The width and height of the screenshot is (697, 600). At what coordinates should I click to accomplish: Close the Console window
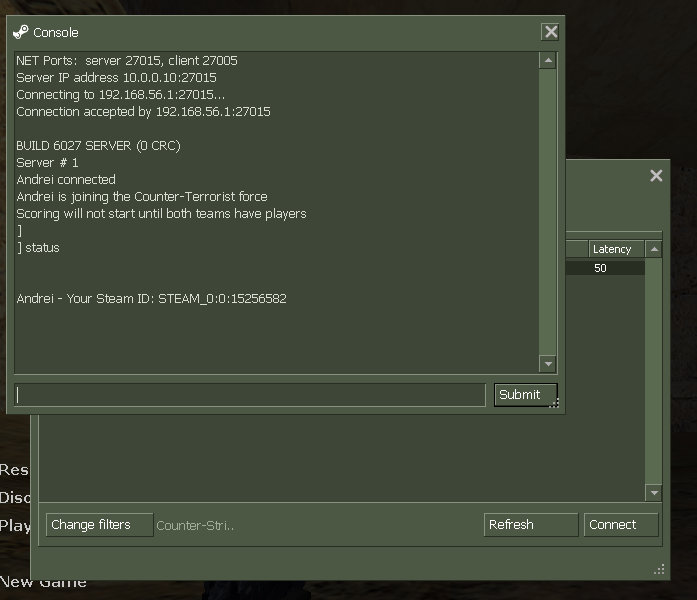point(550,32)
